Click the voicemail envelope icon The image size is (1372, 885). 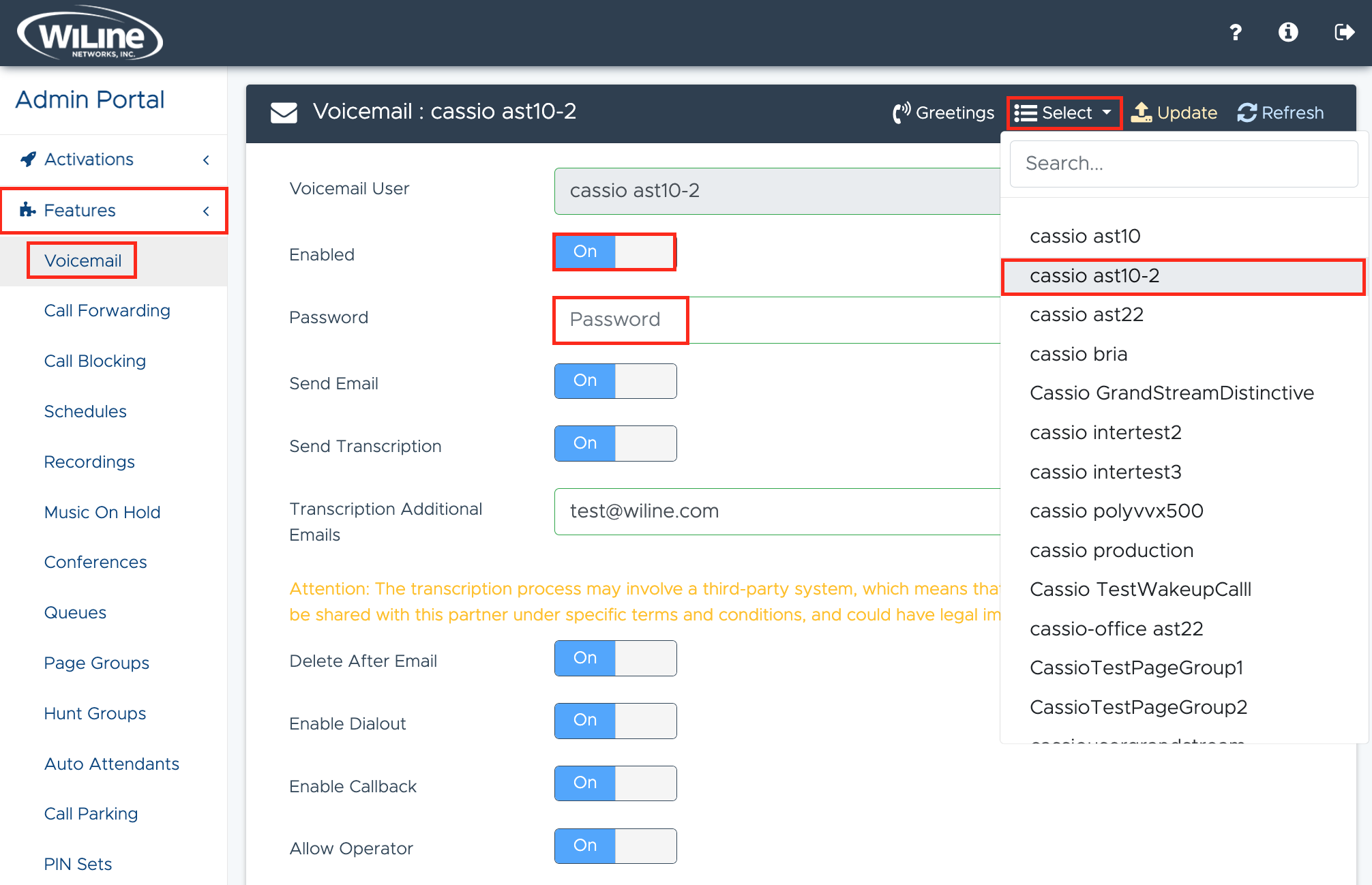click(x=284, y=112)
